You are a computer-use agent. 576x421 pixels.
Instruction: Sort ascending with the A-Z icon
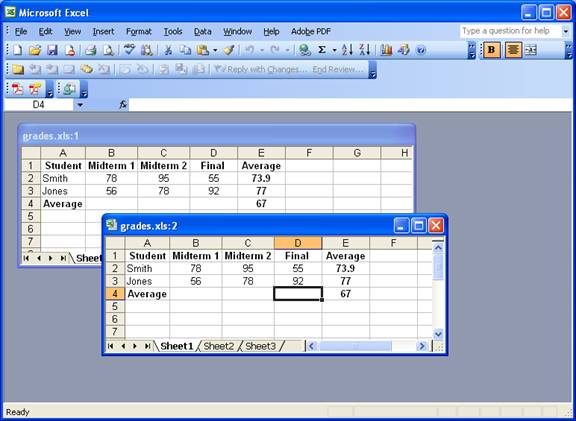tap(347, 50)
